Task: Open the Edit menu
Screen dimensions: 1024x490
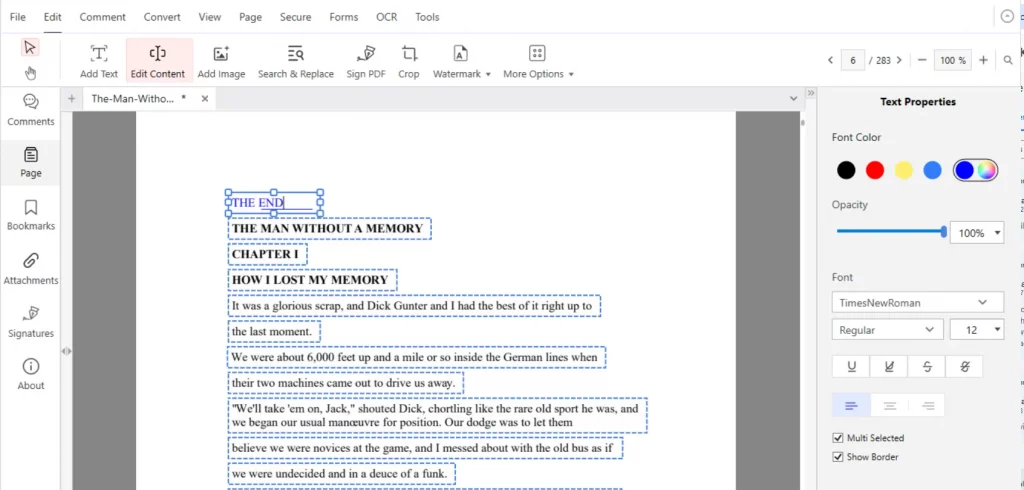Action: tap(53, 17)
